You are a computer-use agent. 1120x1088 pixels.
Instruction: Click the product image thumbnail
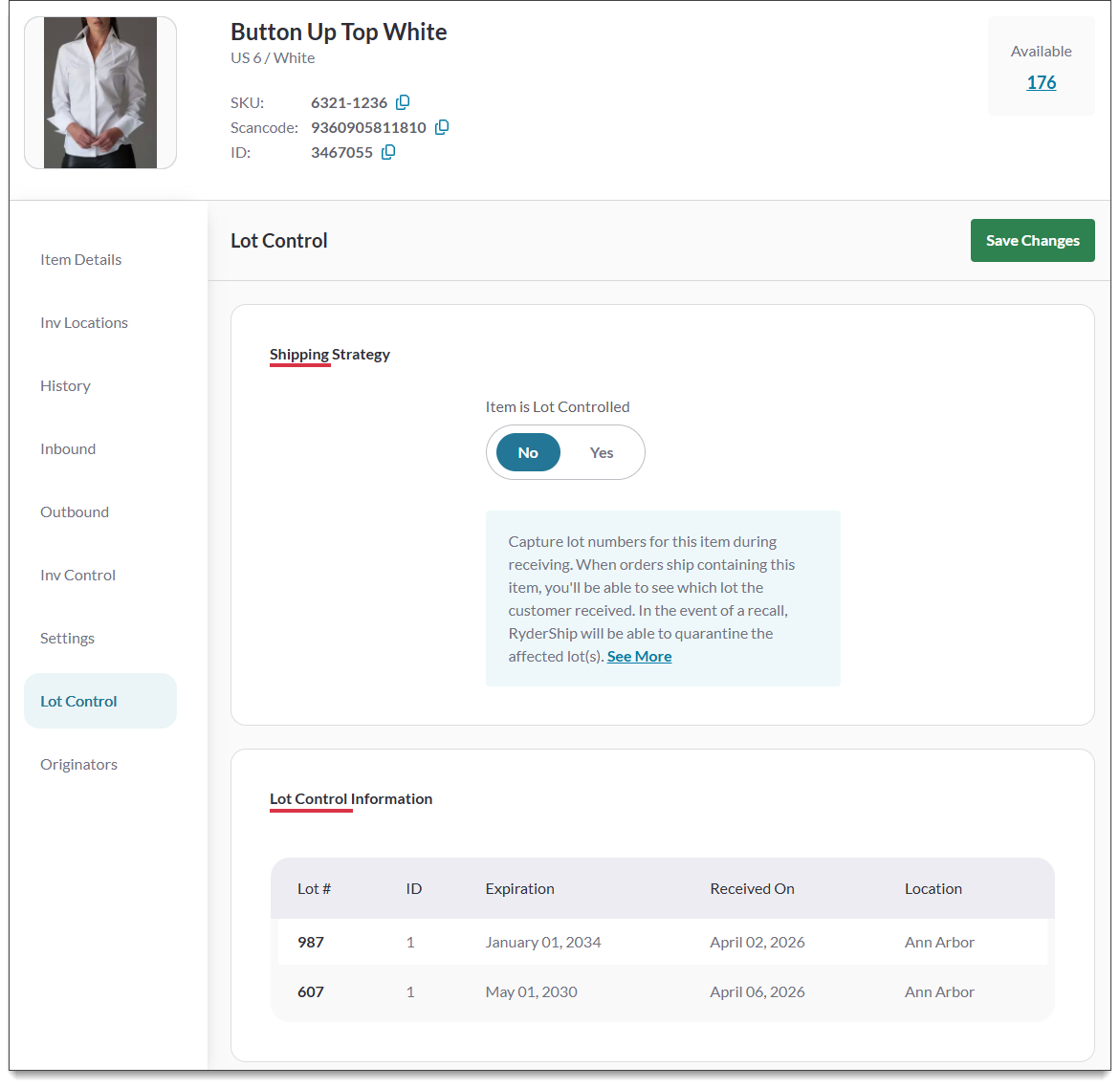coord(100,93)
